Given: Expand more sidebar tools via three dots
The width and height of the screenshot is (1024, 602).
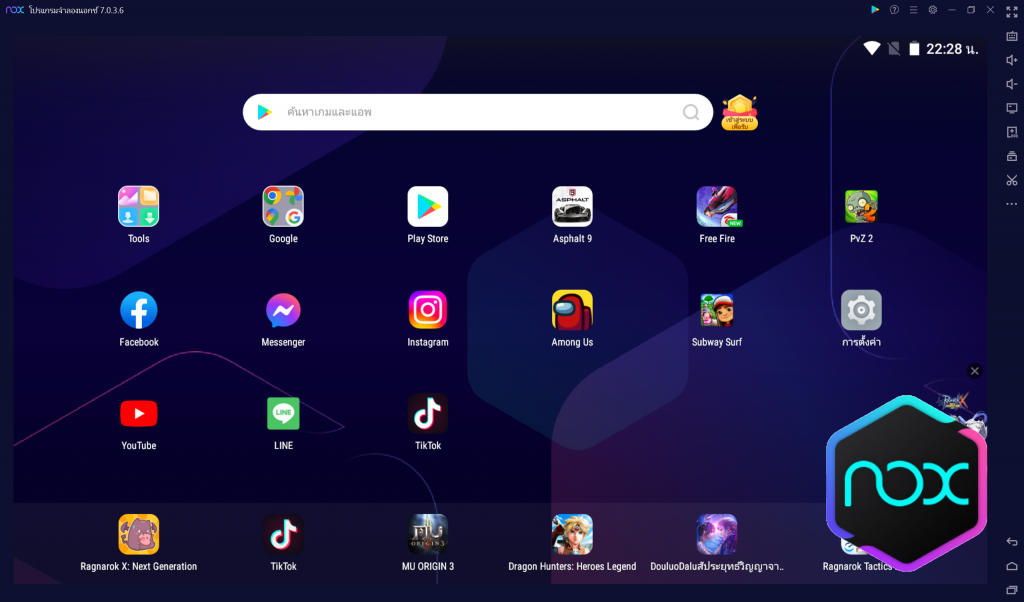Looking at the screenshot, I should click(x=1012, y=203).
